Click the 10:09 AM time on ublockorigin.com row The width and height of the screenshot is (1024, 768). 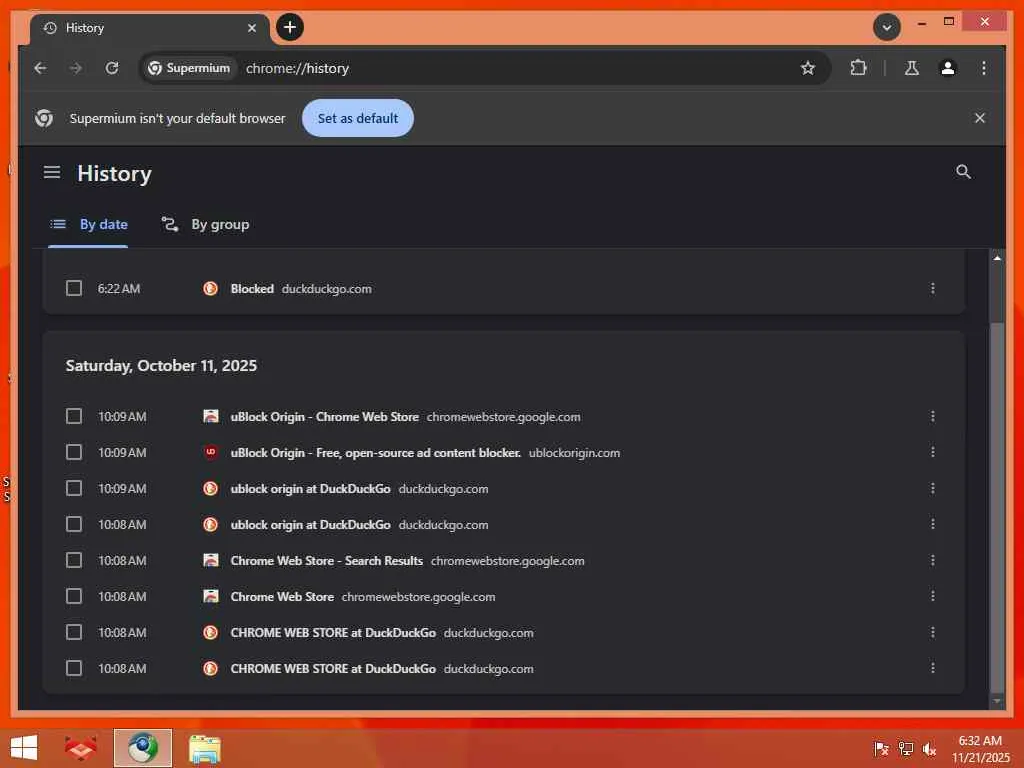[x=122, y=453]
